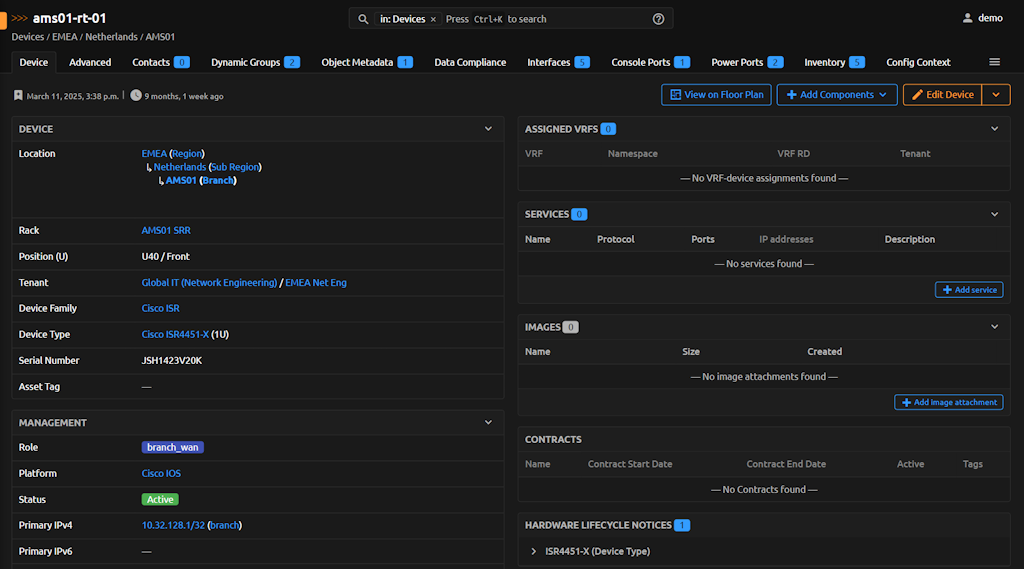Open the dropdown arrow beside Edit Device
Viewport: 1024px width, 569px height.
(x=996, y=95)
